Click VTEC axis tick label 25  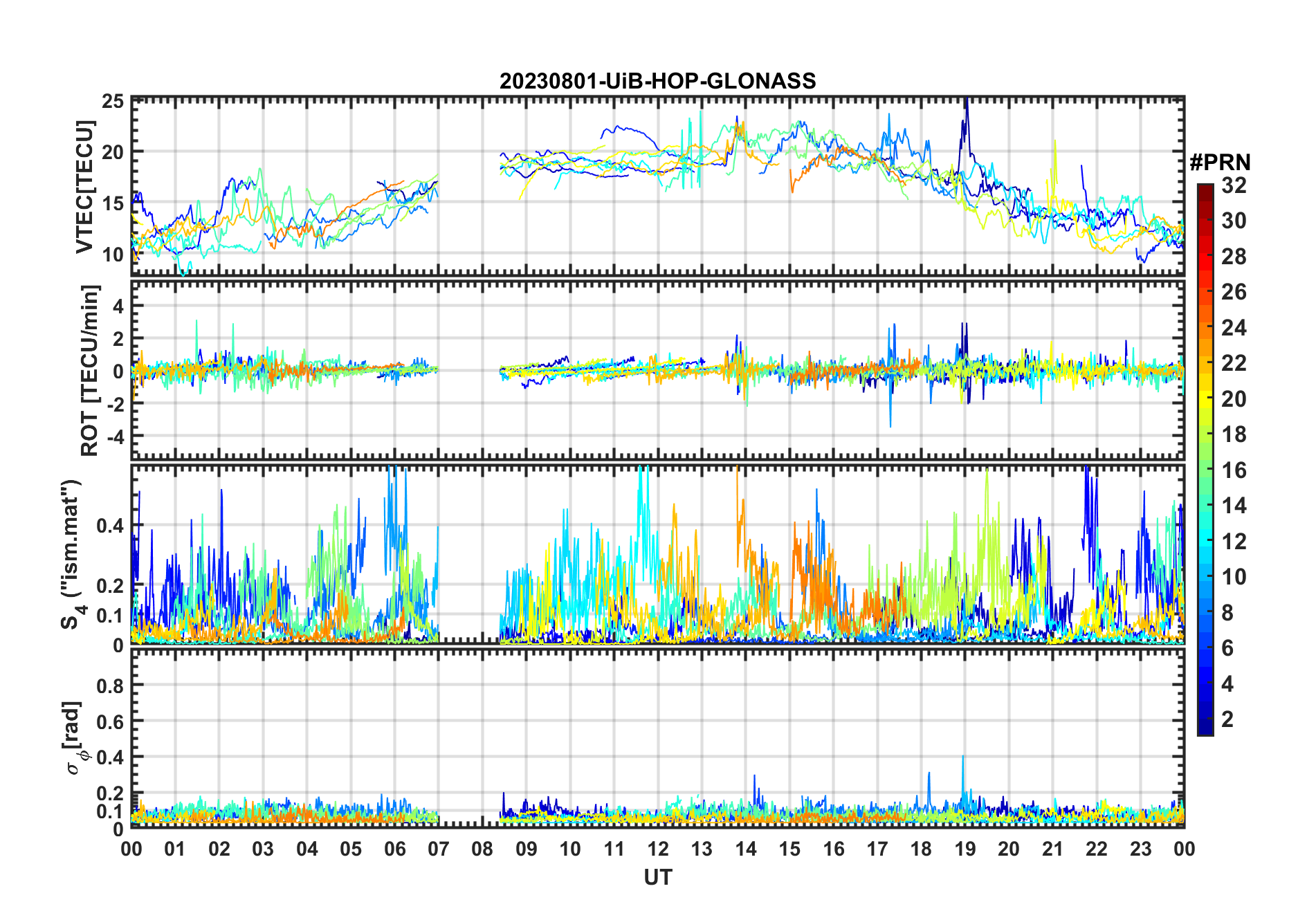coord(113,102)
